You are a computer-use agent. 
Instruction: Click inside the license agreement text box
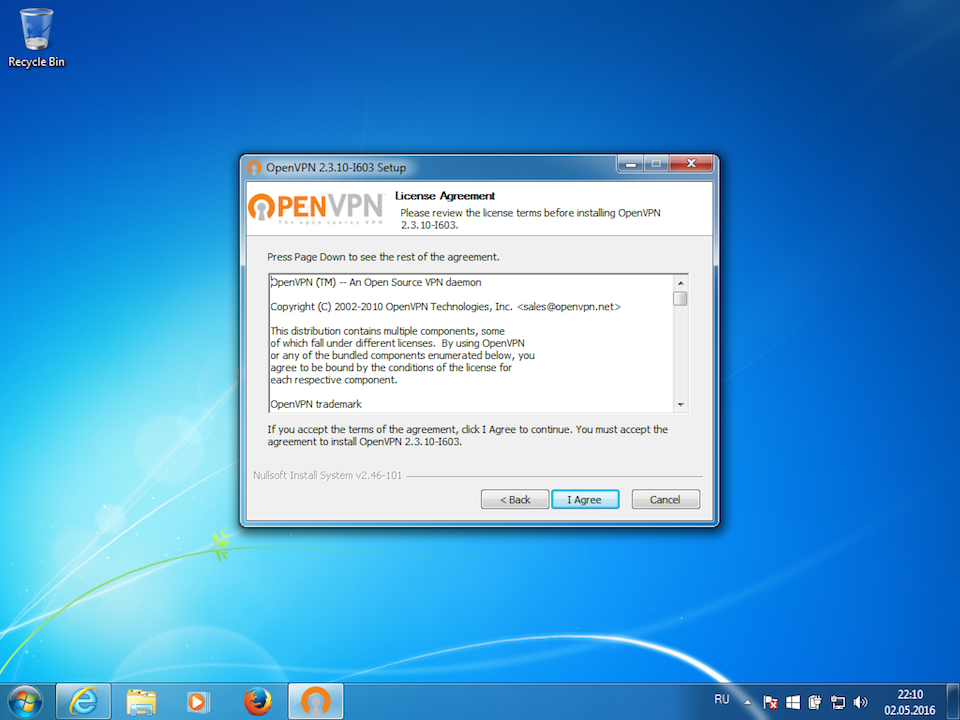coord(470,343)
